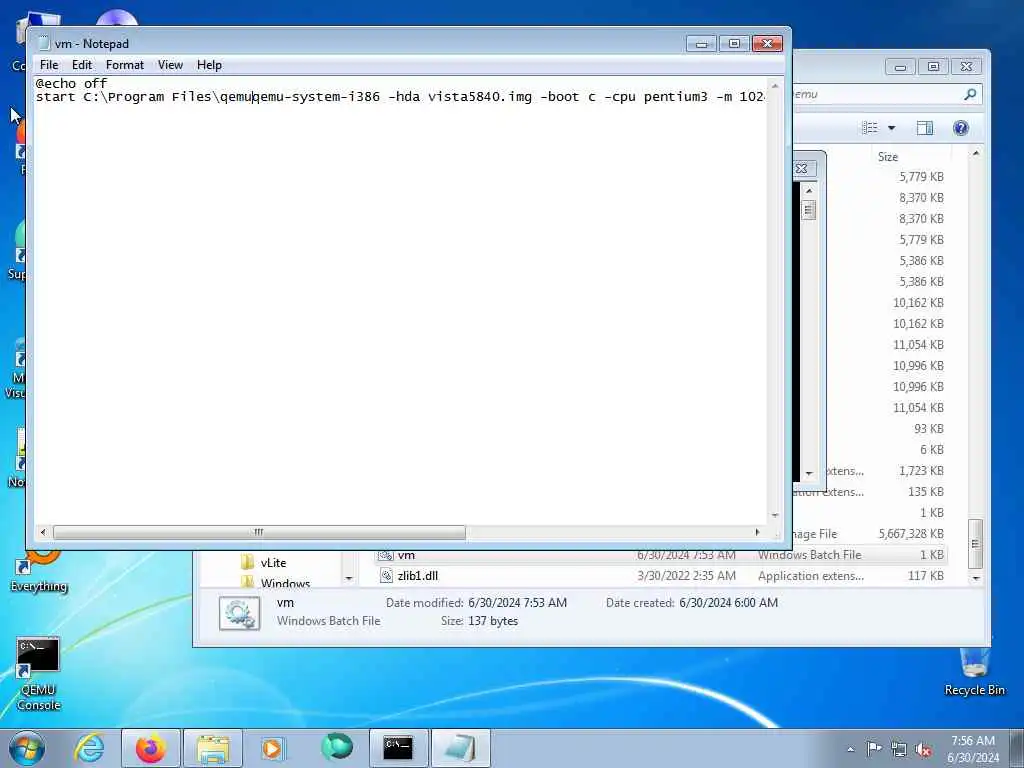1024x768 pixels.
Task: Open the View menu in Notepad
Action: [170, 65]
